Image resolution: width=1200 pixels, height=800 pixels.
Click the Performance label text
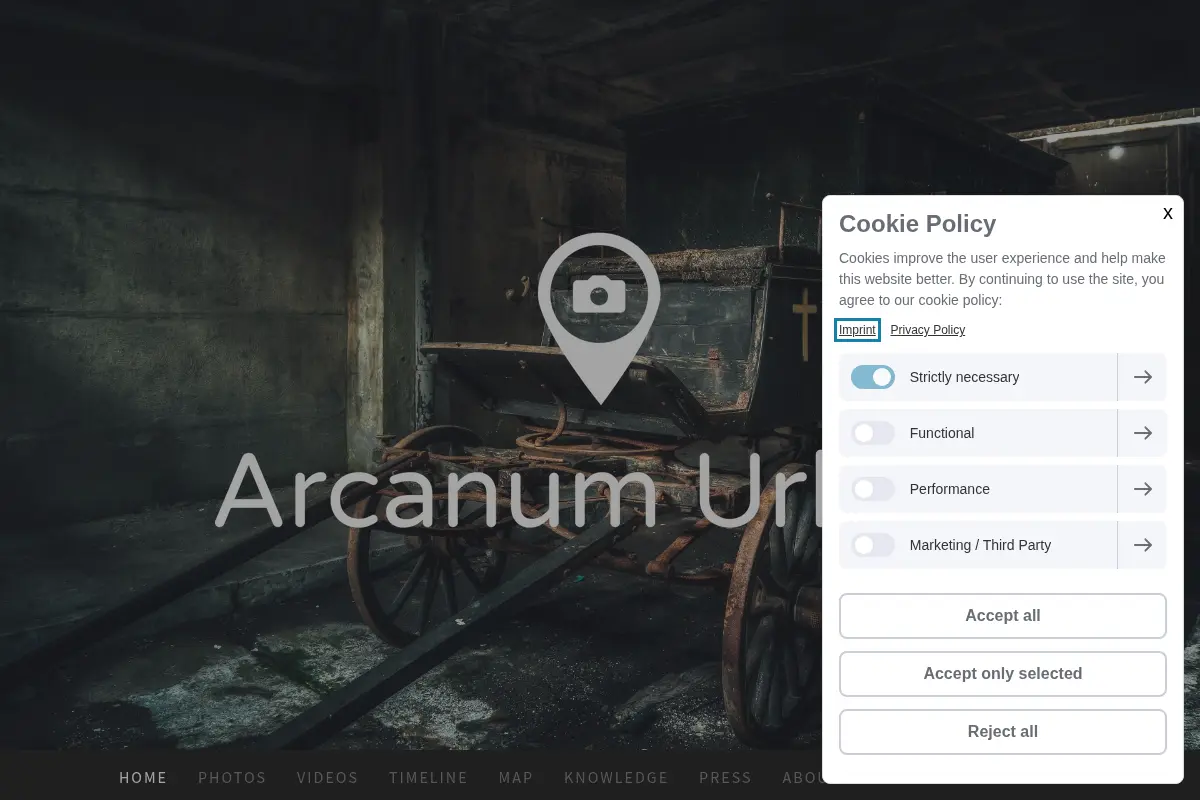pyautogui.click(x=950, y=489)
